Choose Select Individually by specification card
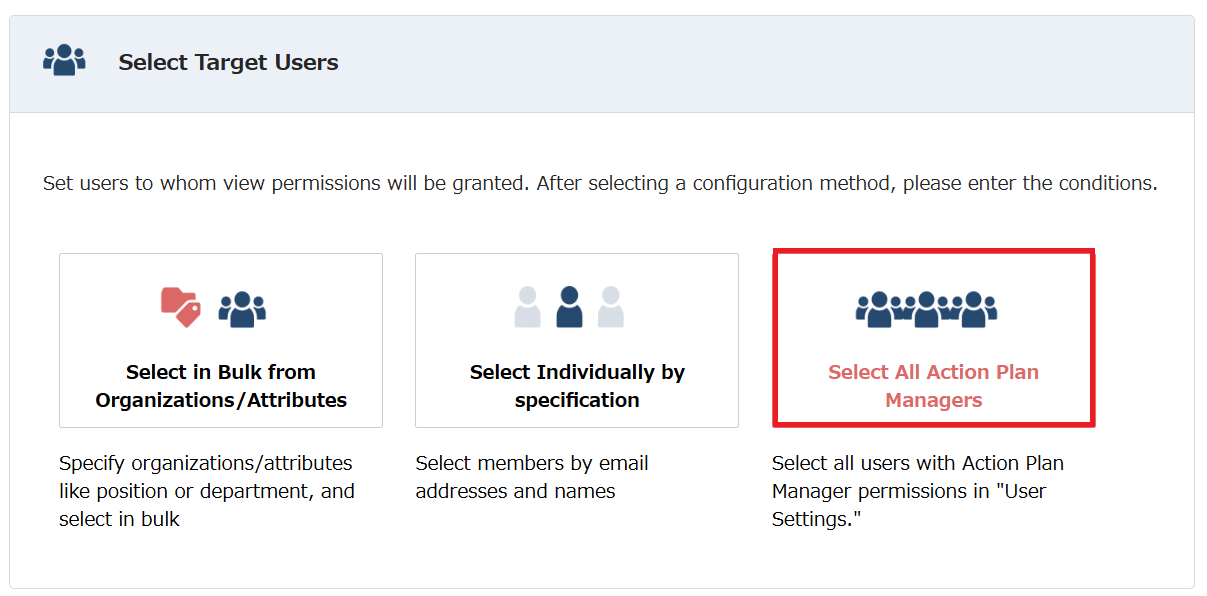The width and height of the screenshot is (1207, 596). [577, 340]
